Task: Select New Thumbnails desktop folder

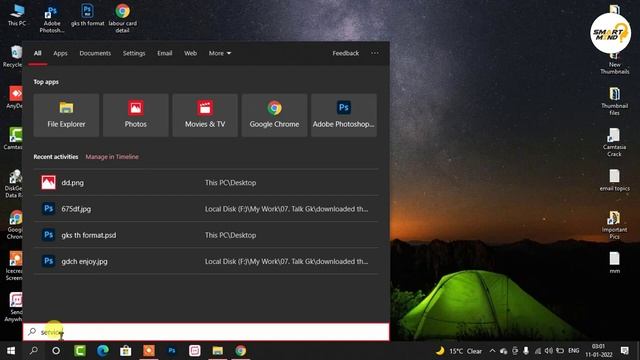Action: 614,65
